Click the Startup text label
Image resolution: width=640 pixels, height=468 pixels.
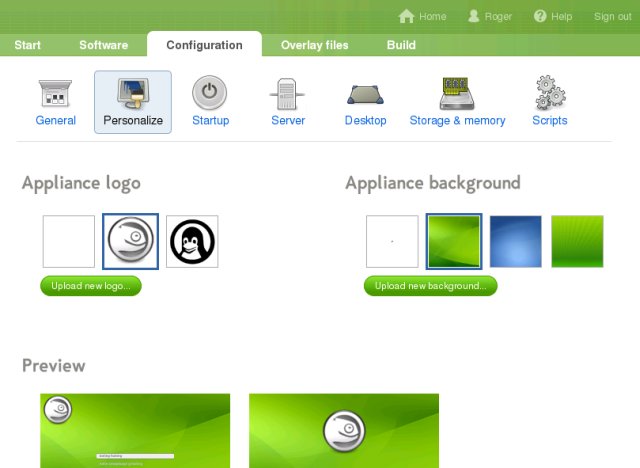[211, 120]
